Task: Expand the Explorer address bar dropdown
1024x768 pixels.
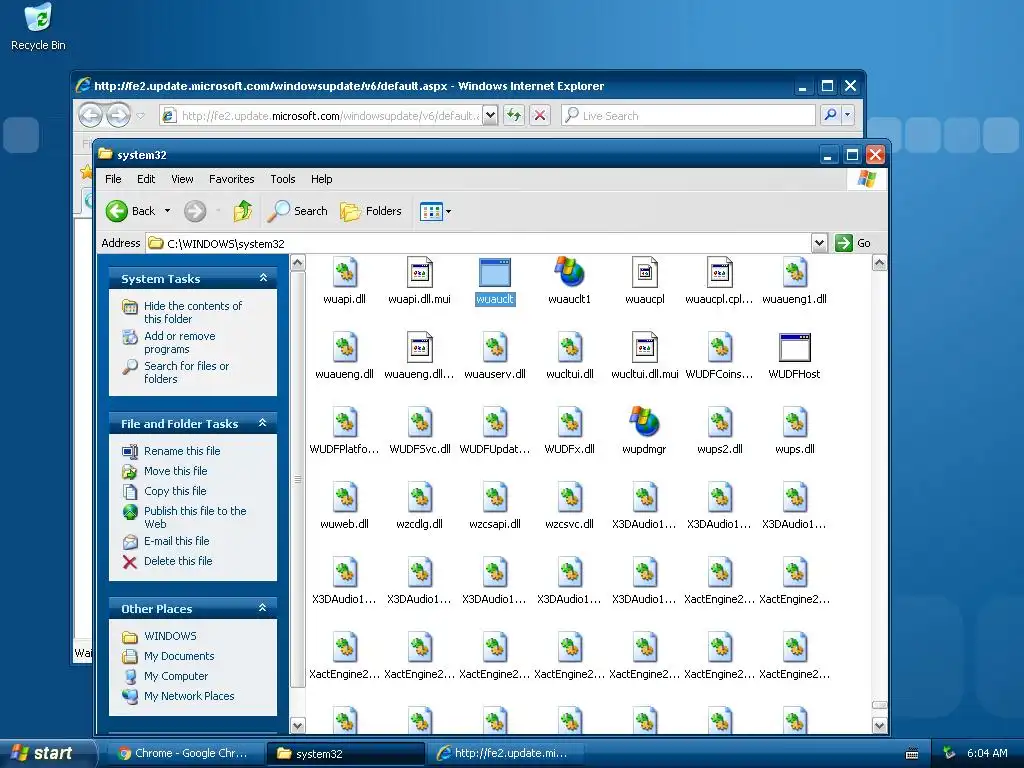Action: [x=819, y=243]
